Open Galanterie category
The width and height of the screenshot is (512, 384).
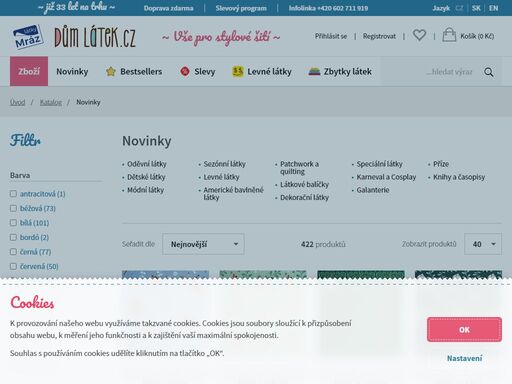point(373,190)
